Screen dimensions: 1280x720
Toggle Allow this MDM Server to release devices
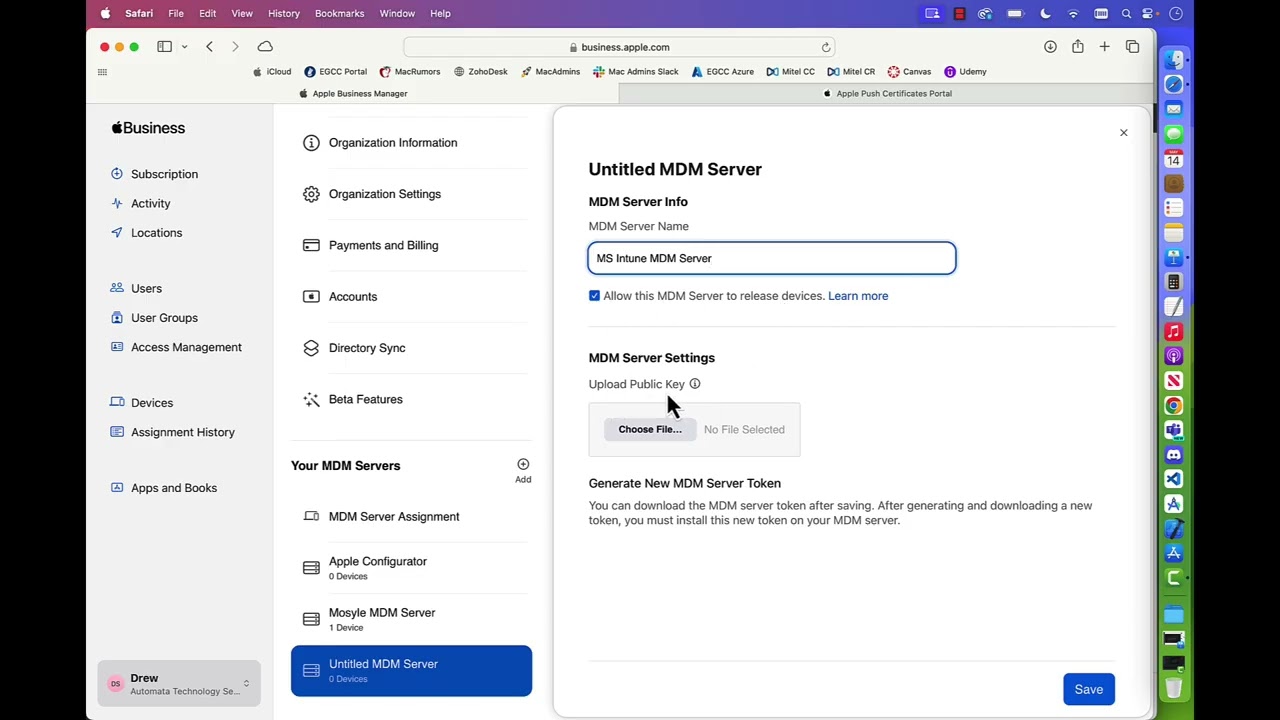(x=594, y=296)
